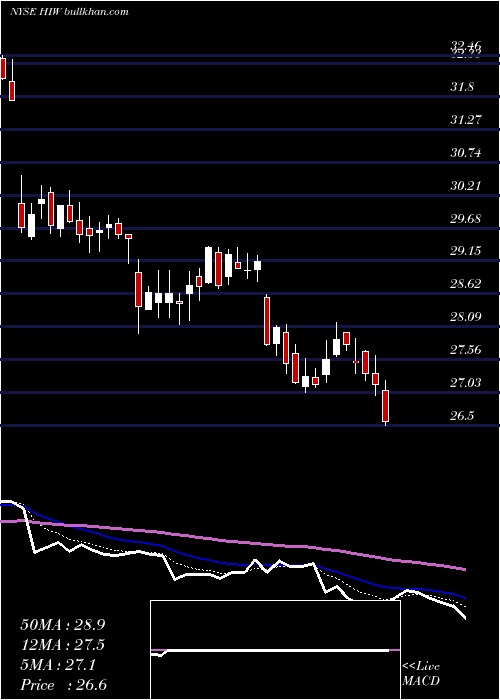Click the 12MA : 27.5 reading
The image size is (500, 700).
pyautogui.click(x=63, y=645)
